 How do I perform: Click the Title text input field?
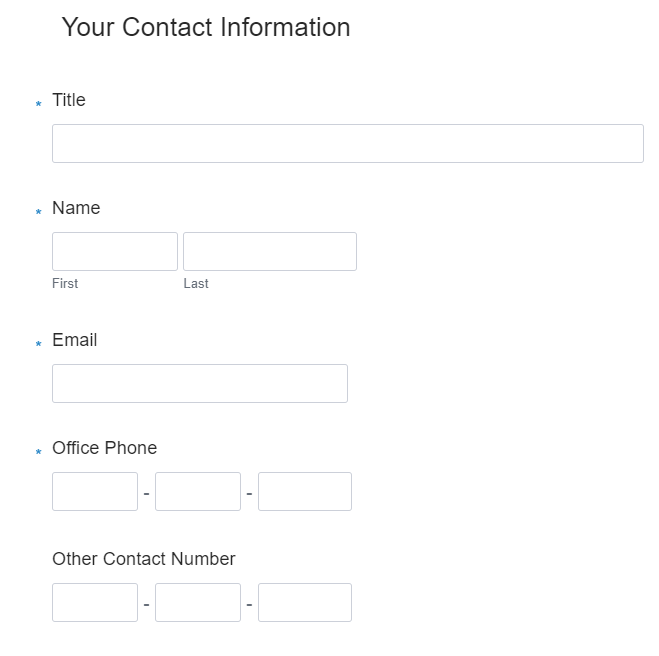point(347,143)
